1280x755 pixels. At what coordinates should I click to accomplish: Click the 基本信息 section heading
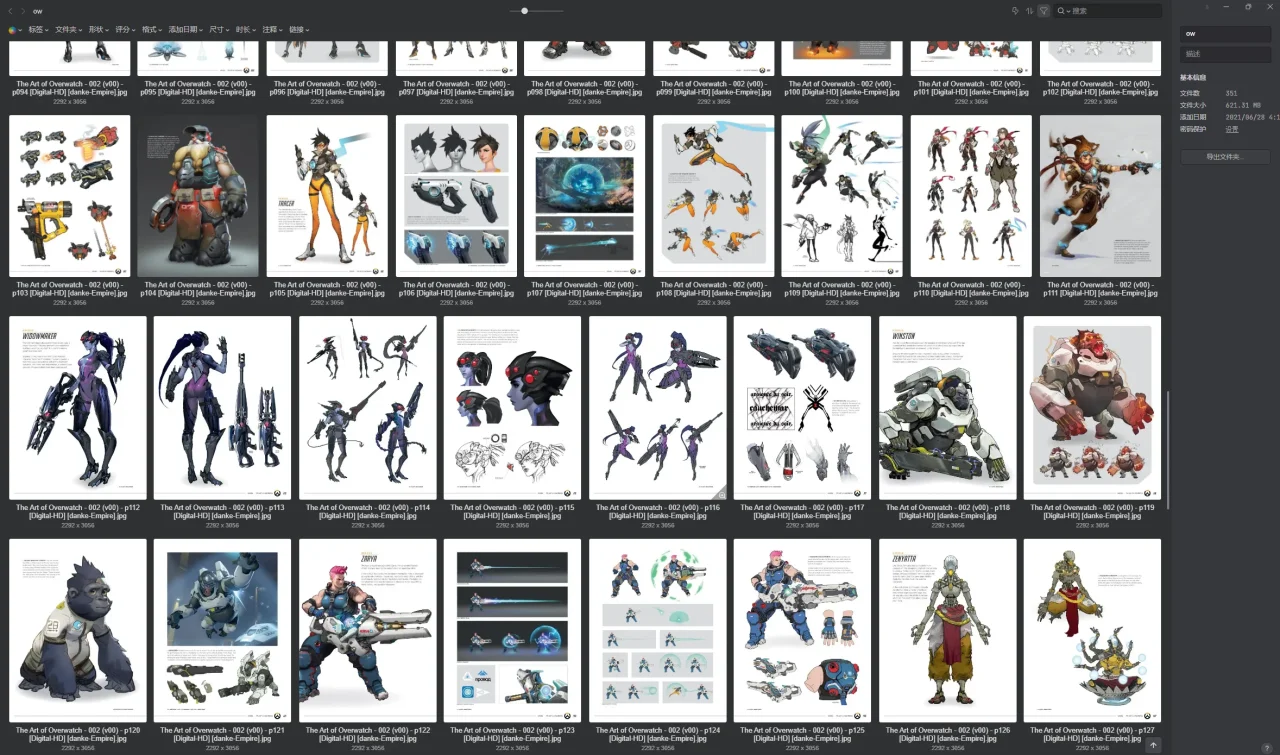coord(1192,77)
